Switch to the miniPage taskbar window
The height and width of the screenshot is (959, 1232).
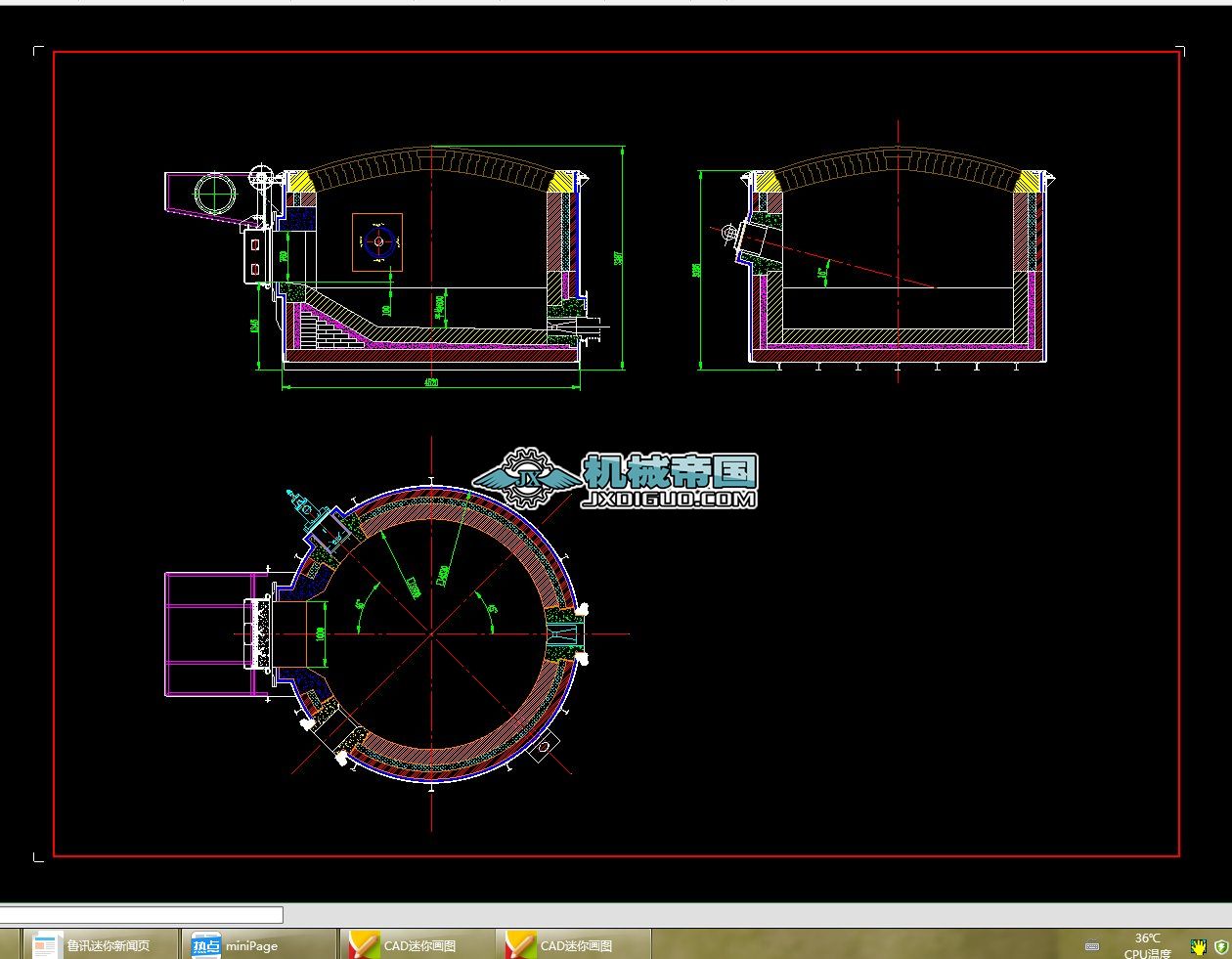click(259, 945)
